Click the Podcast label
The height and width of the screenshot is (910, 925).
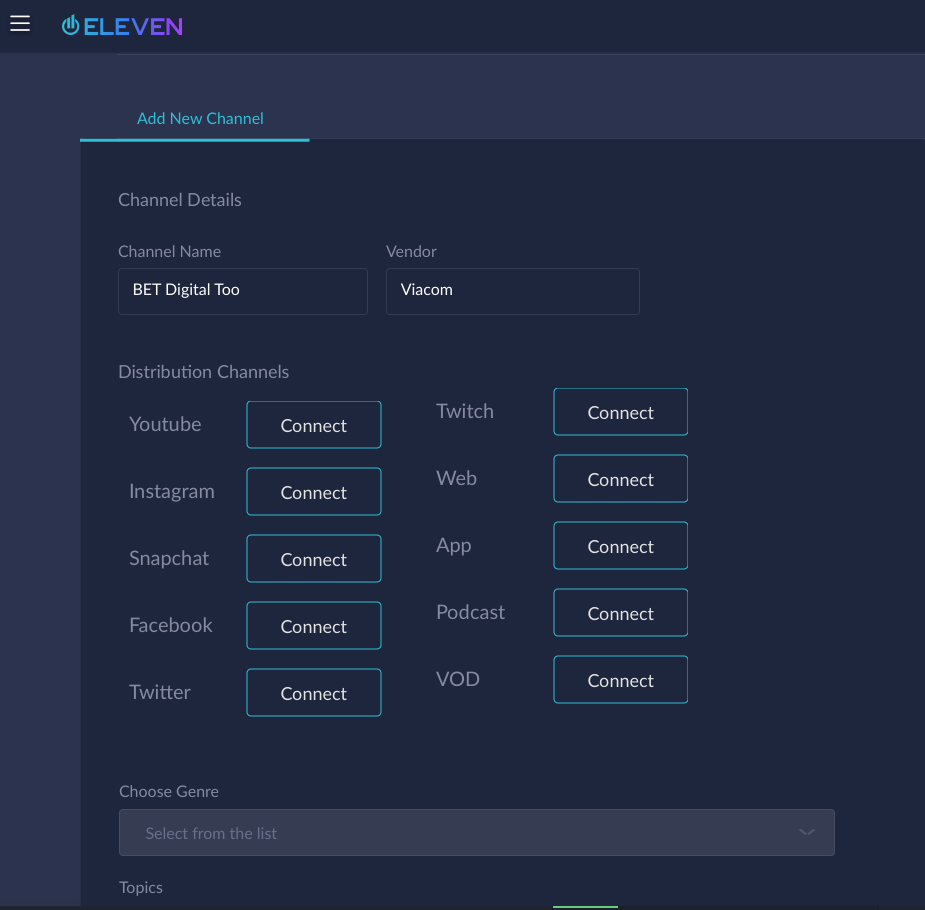(x=470, y=612)
